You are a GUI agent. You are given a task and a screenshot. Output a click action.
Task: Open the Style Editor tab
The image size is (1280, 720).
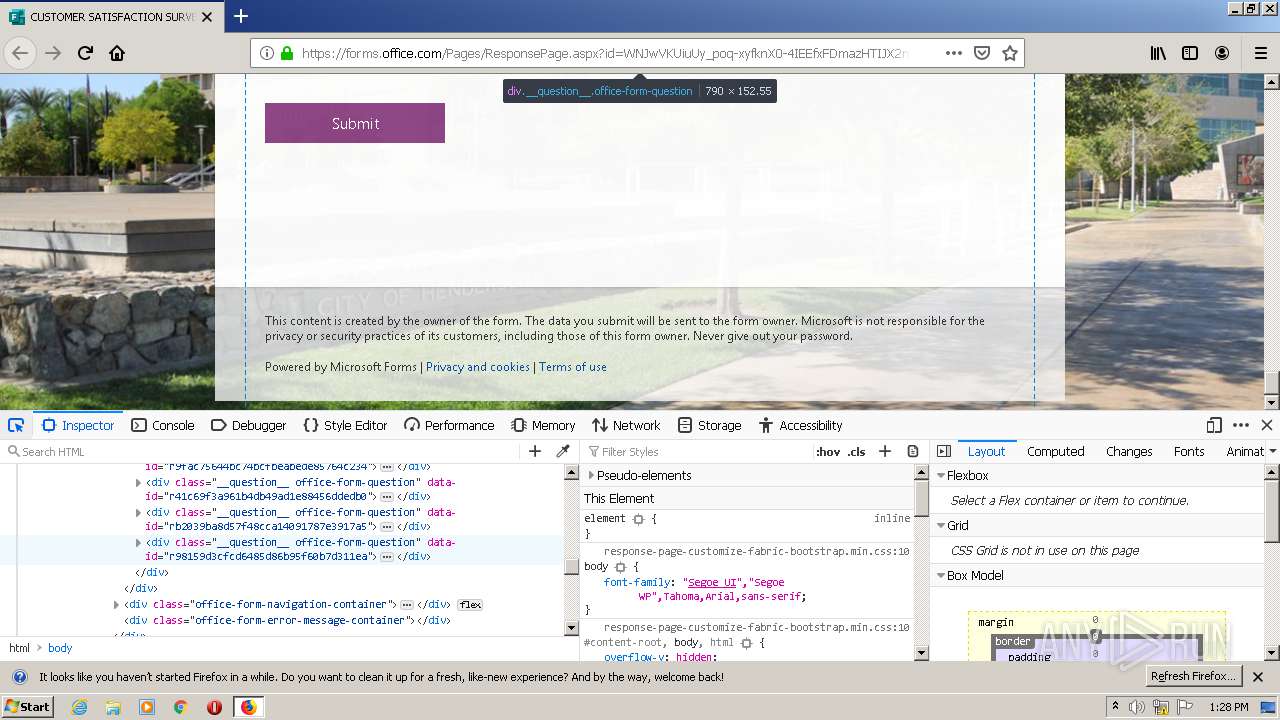click(345, 425)
